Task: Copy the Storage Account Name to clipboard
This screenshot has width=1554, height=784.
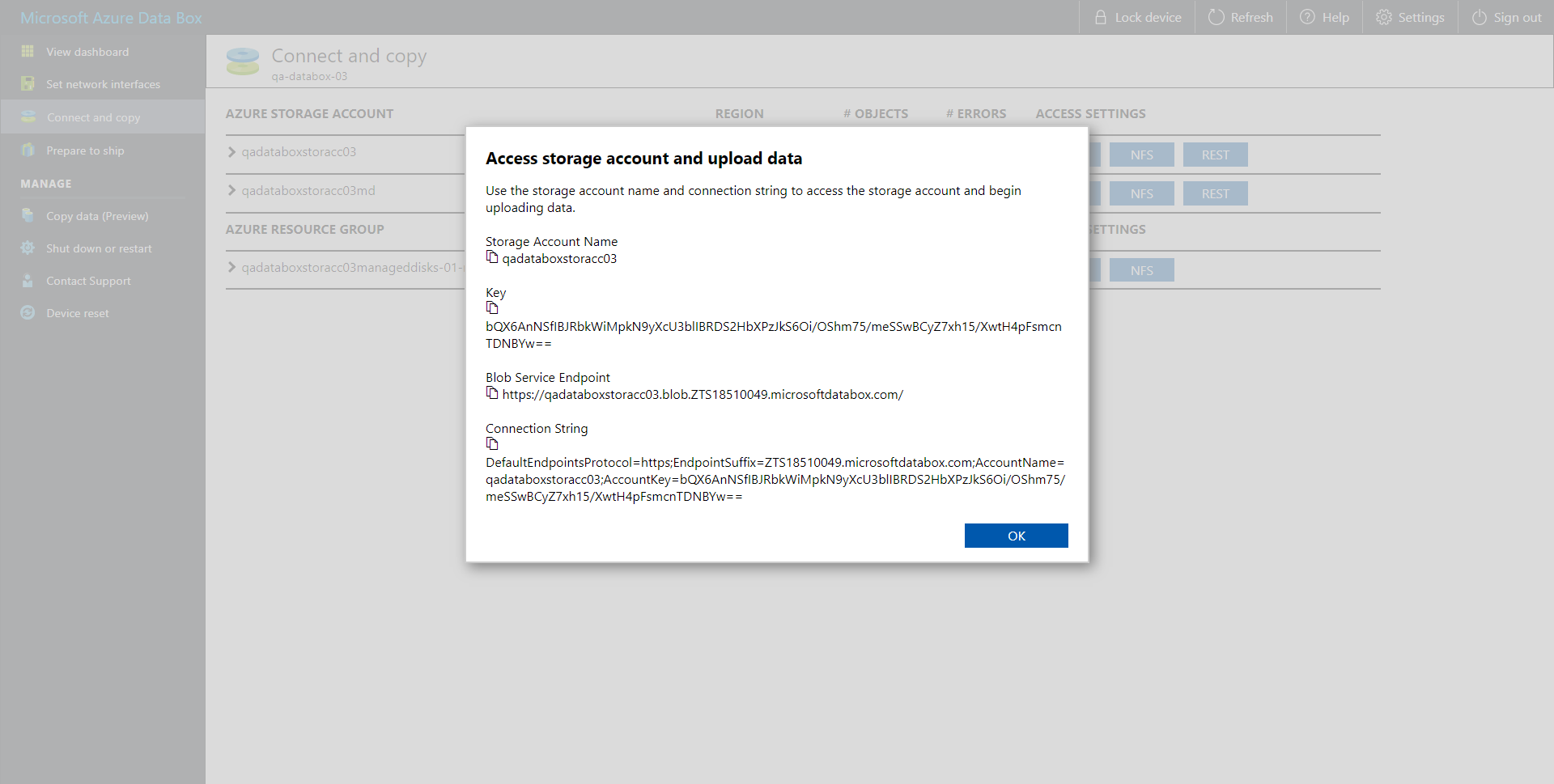Action: click(x=491, y=256)
